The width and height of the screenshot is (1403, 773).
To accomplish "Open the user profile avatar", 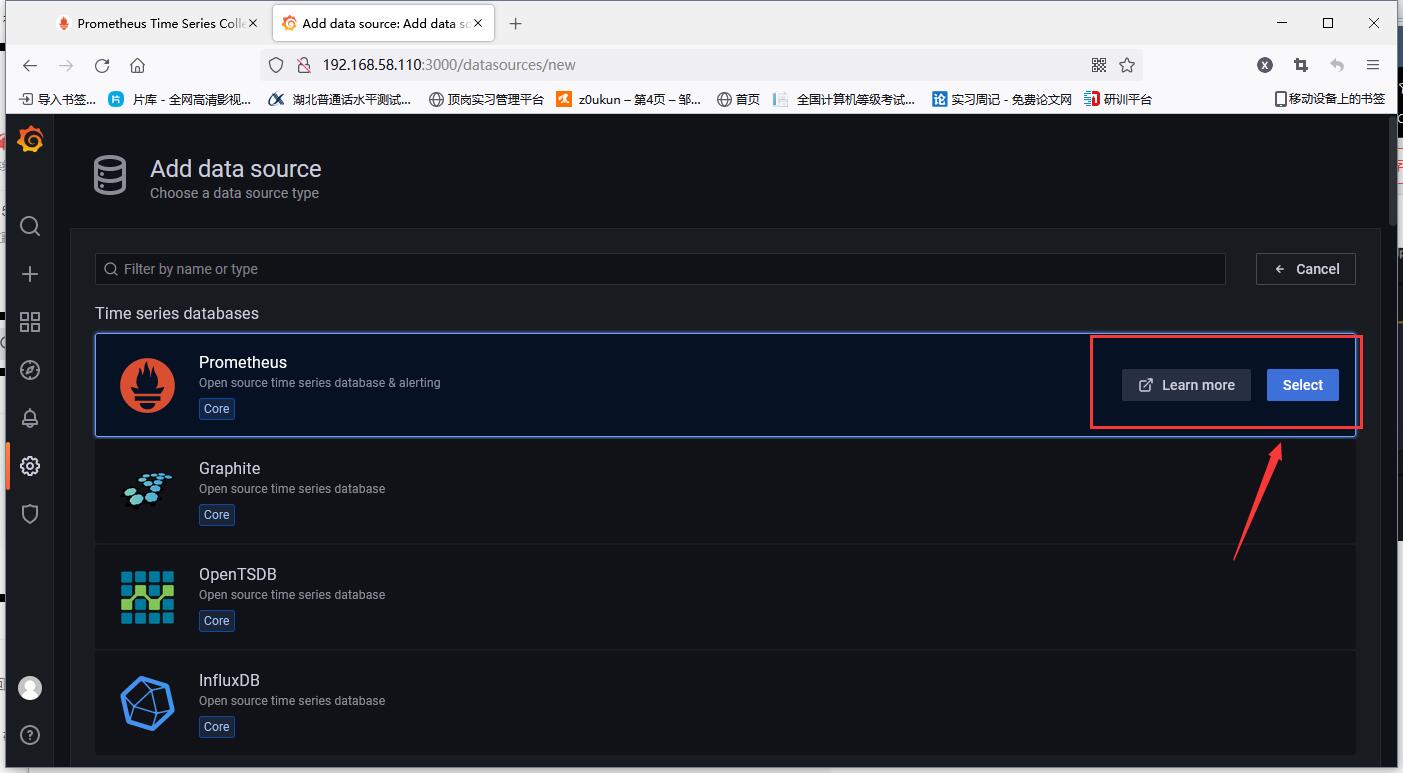I will 30,688.
